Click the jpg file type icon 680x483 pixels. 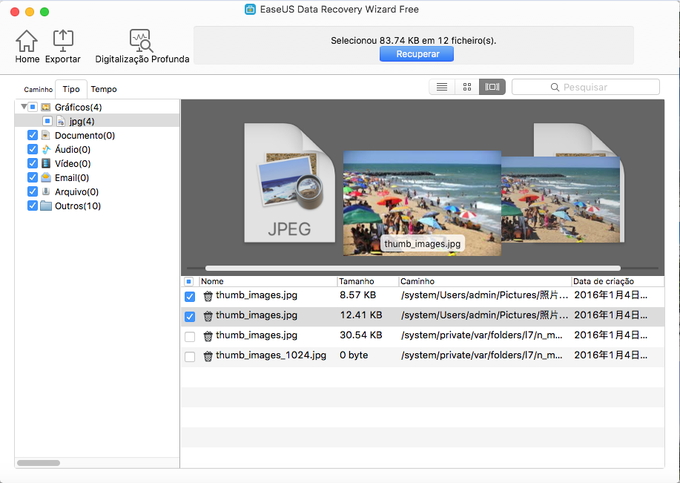61,121
